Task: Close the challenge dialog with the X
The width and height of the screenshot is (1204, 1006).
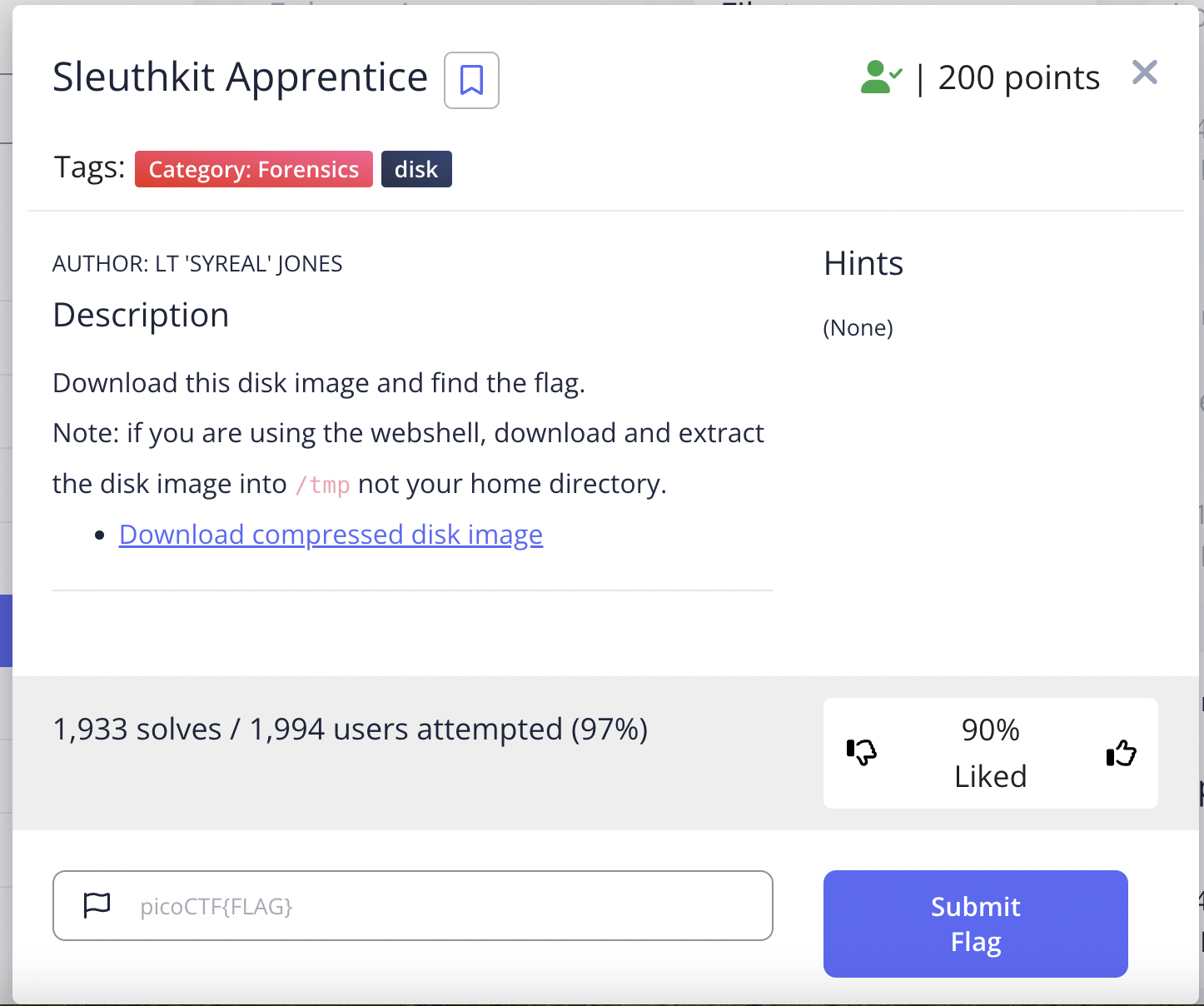Action: pos(1145,72)
